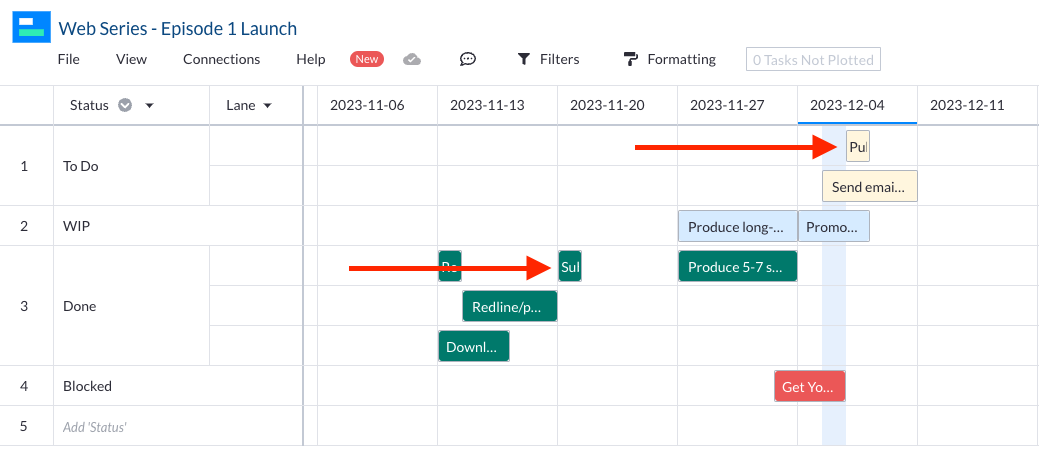Select the Produce long-... WIP task bar

click(x=737, y=226)
